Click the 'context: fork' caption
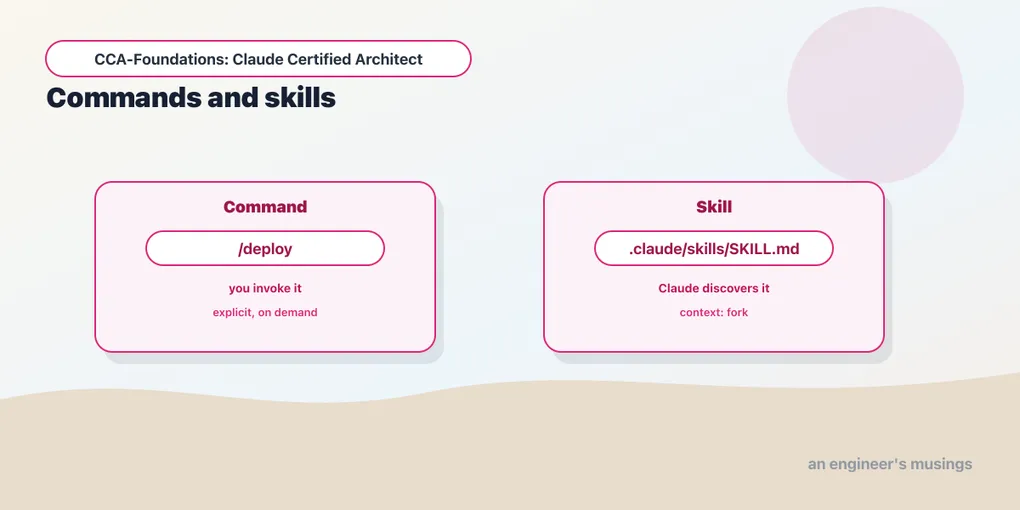The width and height of the screenshot is (1020, 510). click(x=714, y=312)
